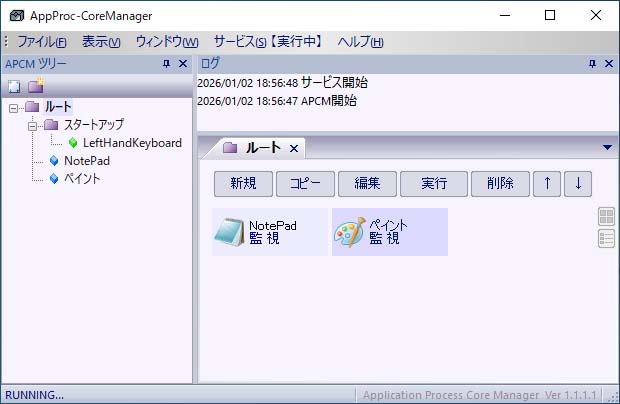Open the tab list dropdown arrow
The width and height of the screenshot is (620, 404).
click(x=606, y=148)
